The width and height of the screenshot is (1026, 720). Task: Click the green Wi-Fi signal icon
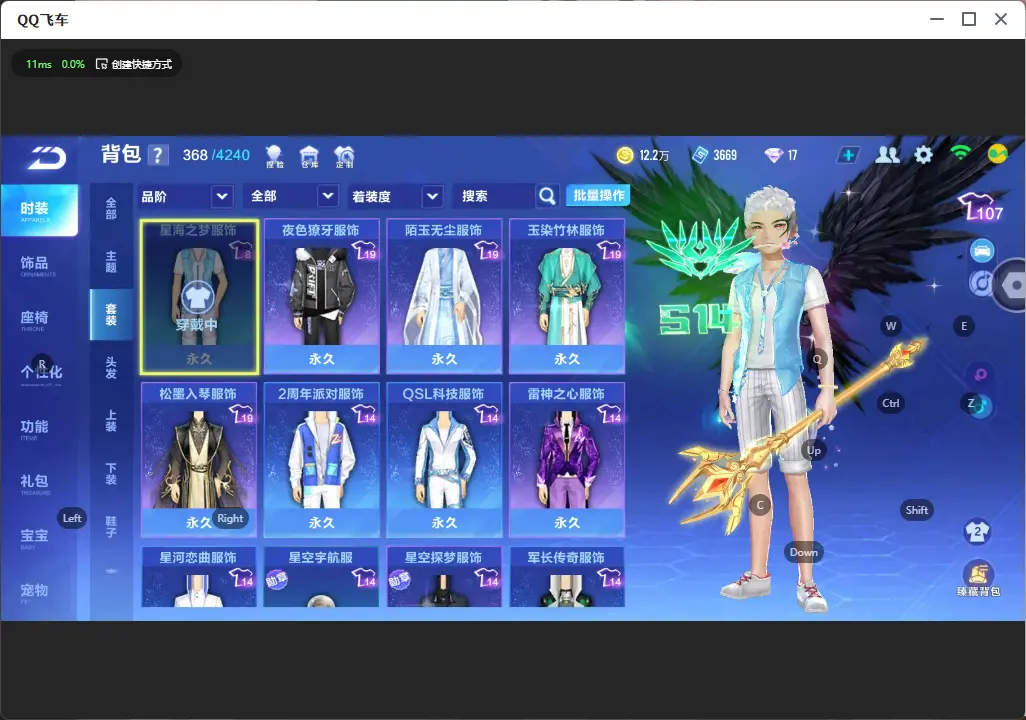[960, 153]
